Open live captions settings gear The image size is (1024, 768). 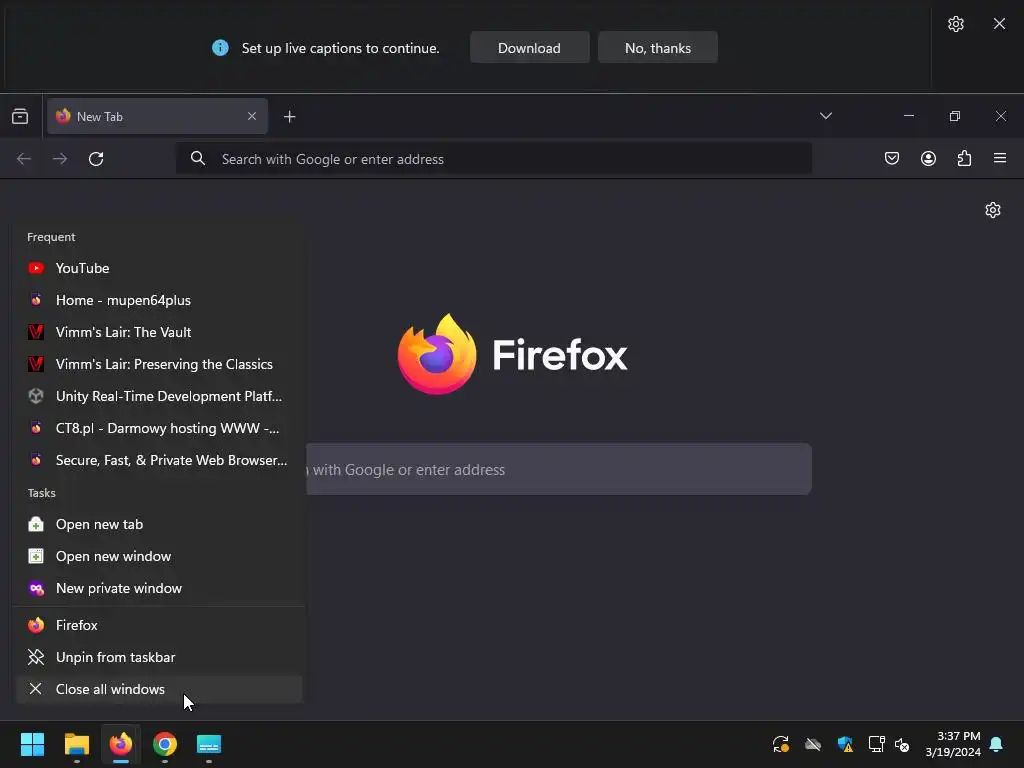[955, 24]
